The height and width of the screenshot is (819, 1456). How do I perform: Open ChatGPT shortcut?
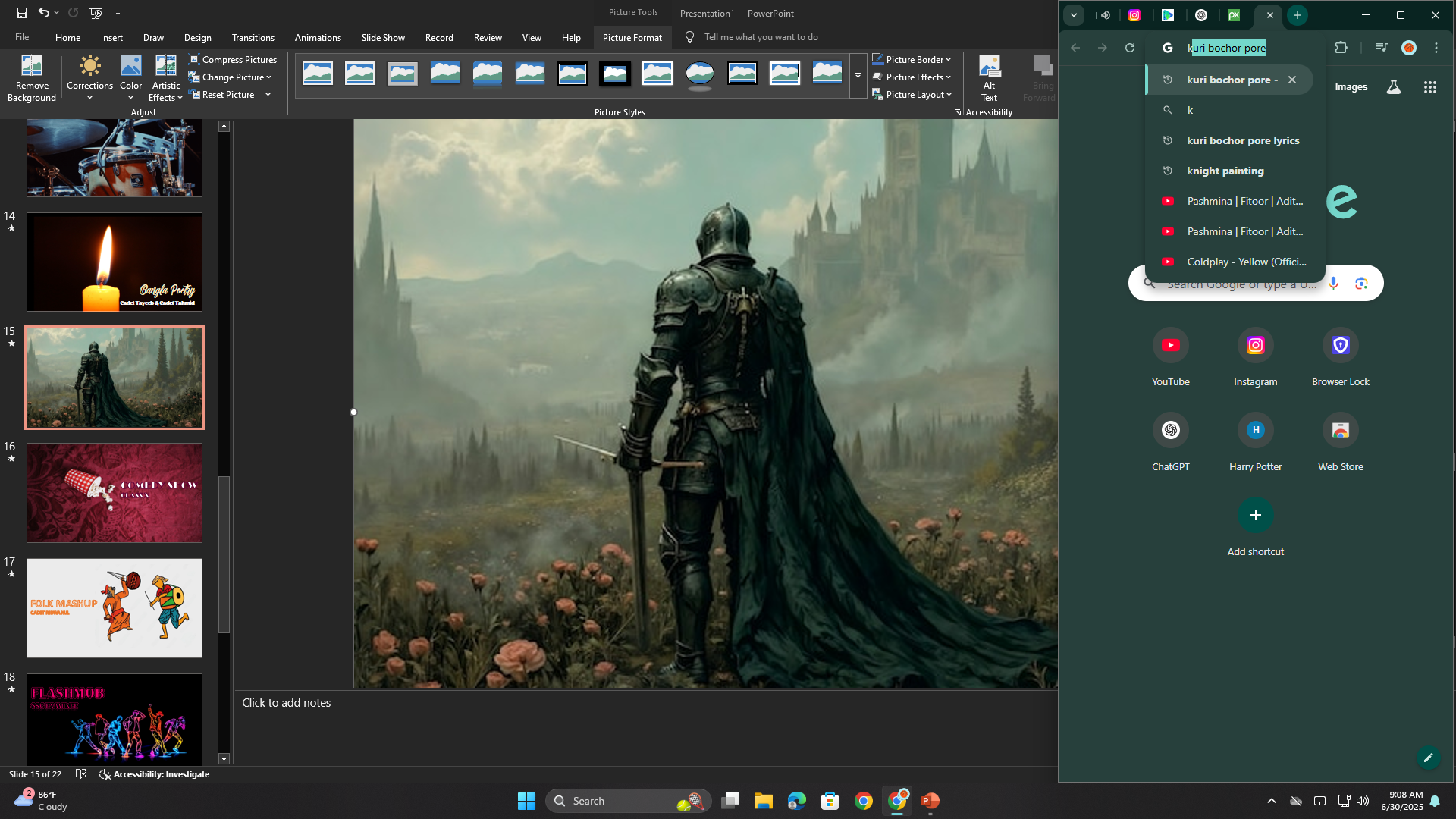(1171, 443)
